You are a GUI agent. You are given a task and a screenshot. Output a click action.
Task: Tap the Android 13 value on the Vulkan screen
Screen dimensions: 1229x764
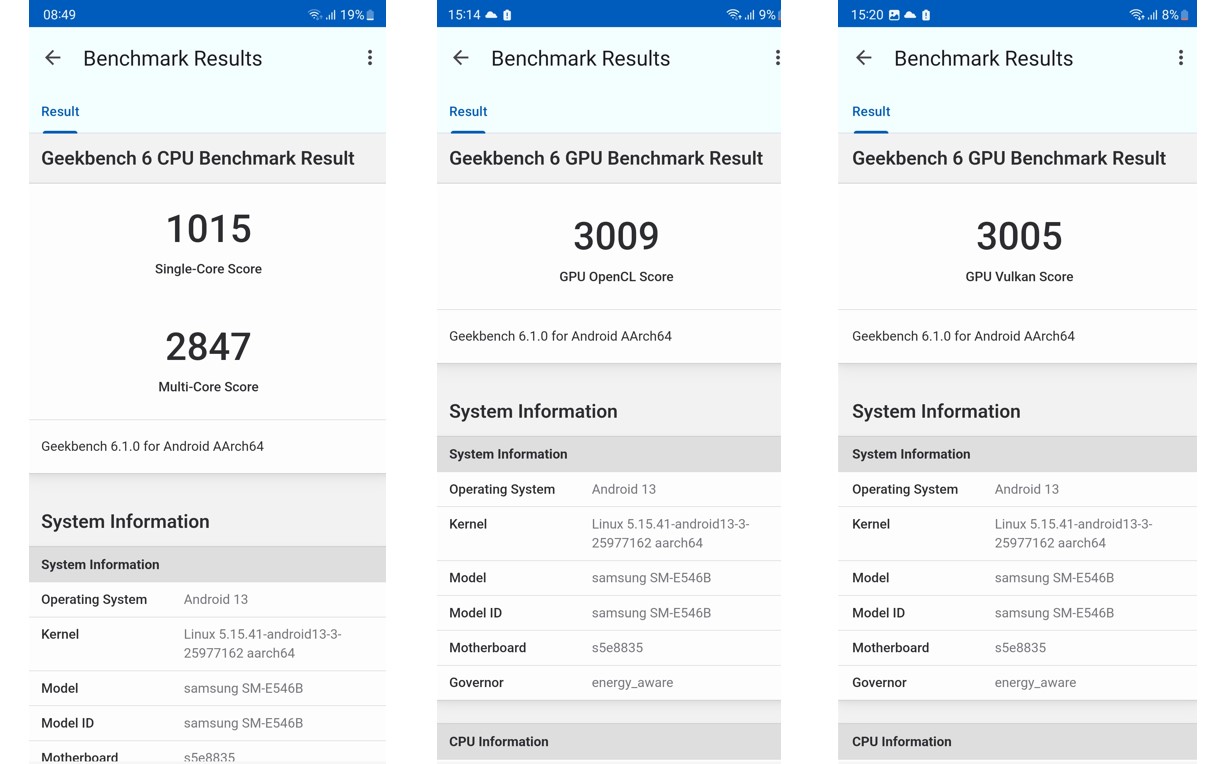(x=1027, y=489)
